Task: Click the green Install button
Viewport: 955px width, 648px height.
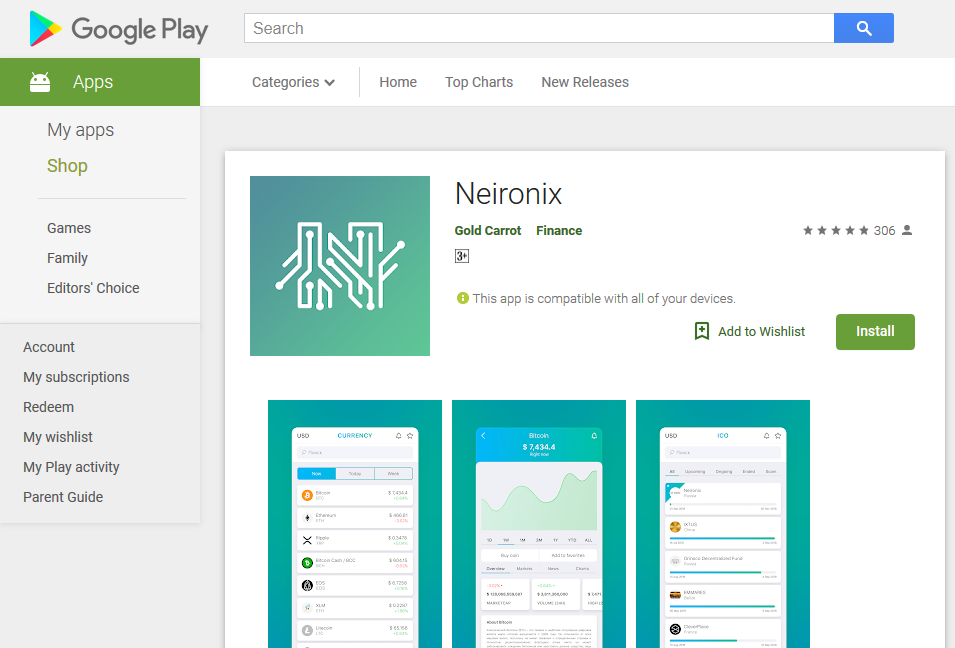Action: 875,332
